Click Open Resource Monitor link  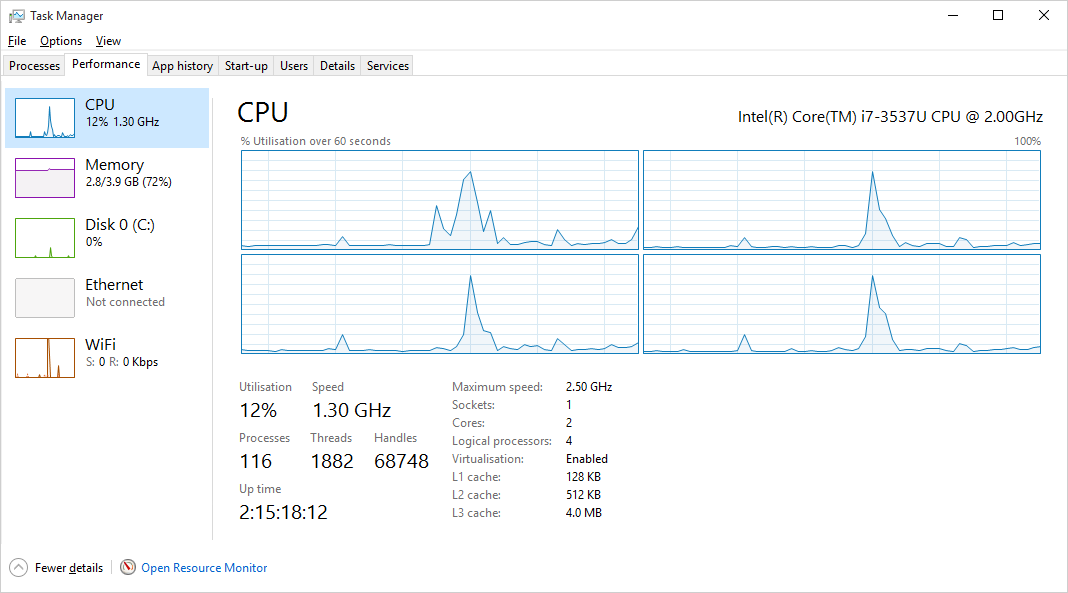tap(204, 568)
